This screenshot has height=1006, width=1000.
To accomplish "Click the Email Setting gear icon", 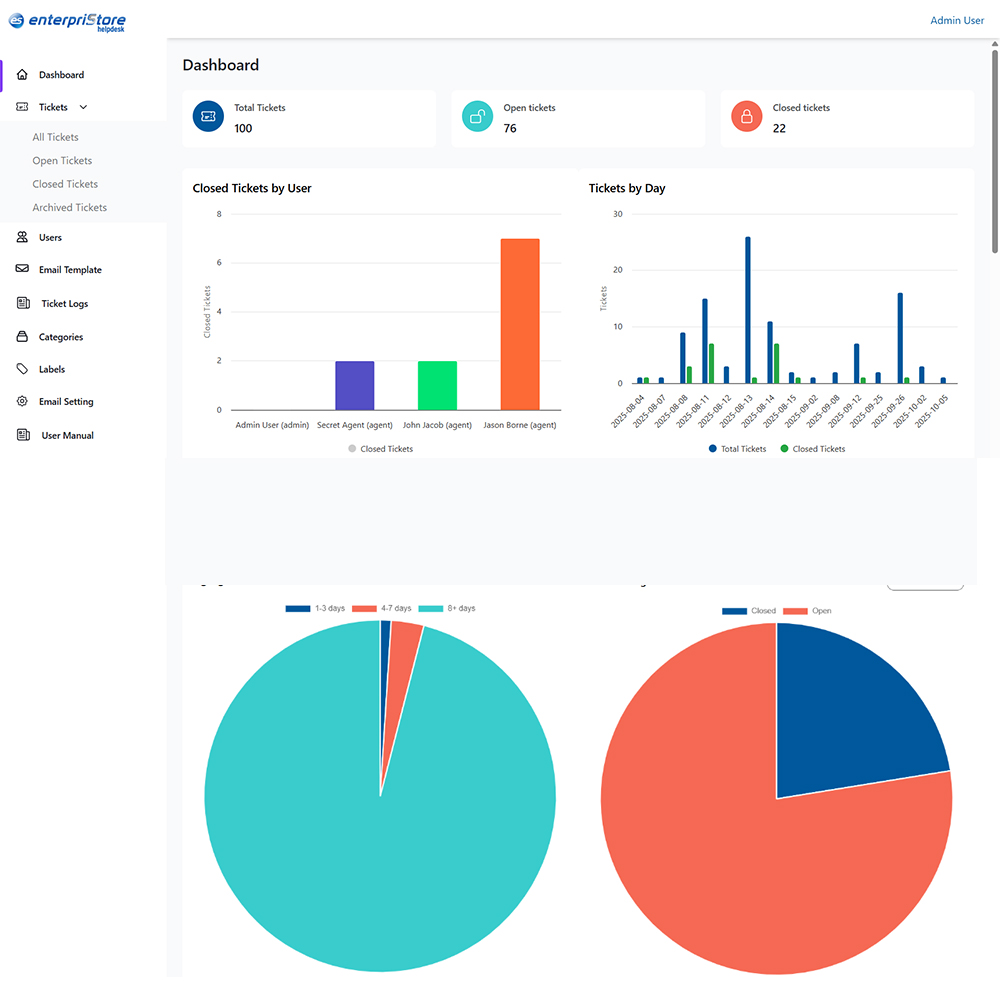I will [x=22, y=402].
